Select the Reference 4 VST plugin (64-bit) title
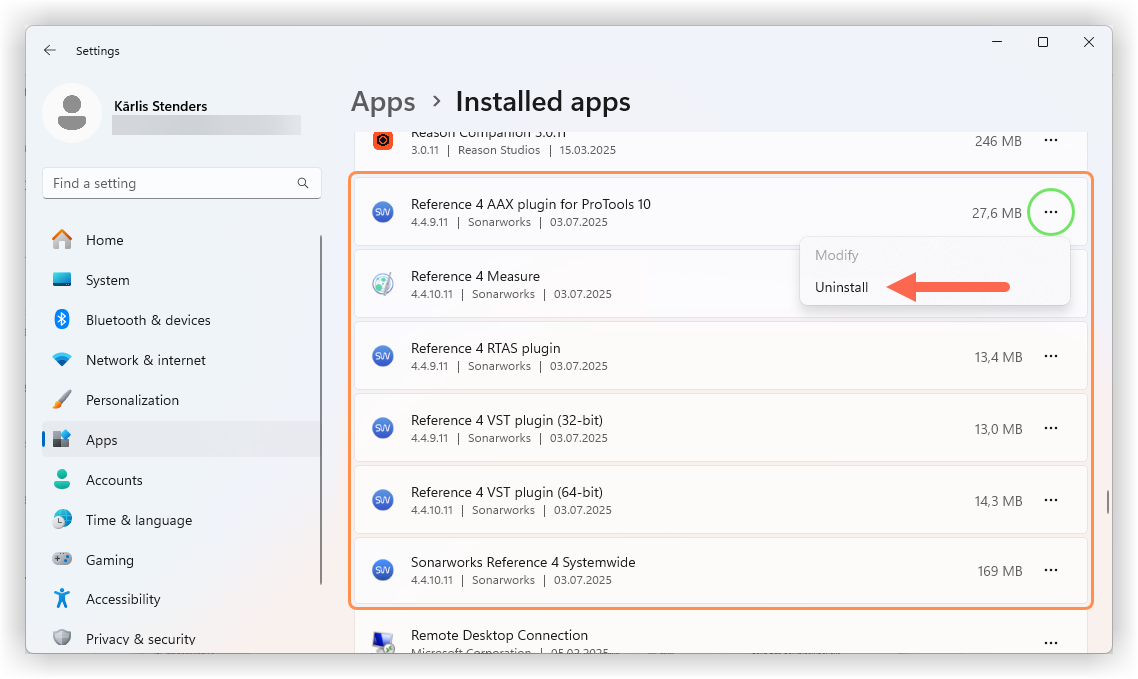Screen dimensions: 1138x679 pos(507,492)
